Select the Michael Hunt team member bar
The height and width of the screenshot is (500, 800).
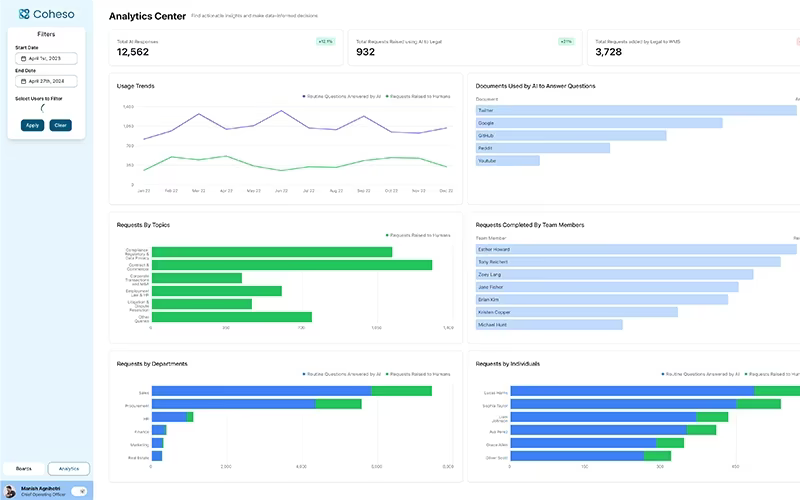click(549, 324)
